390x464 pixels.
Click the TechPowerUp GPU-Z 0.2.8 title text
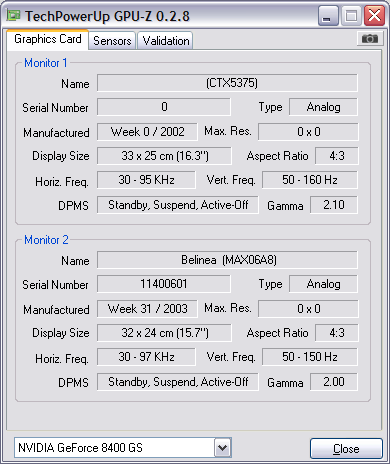(107, 16)
